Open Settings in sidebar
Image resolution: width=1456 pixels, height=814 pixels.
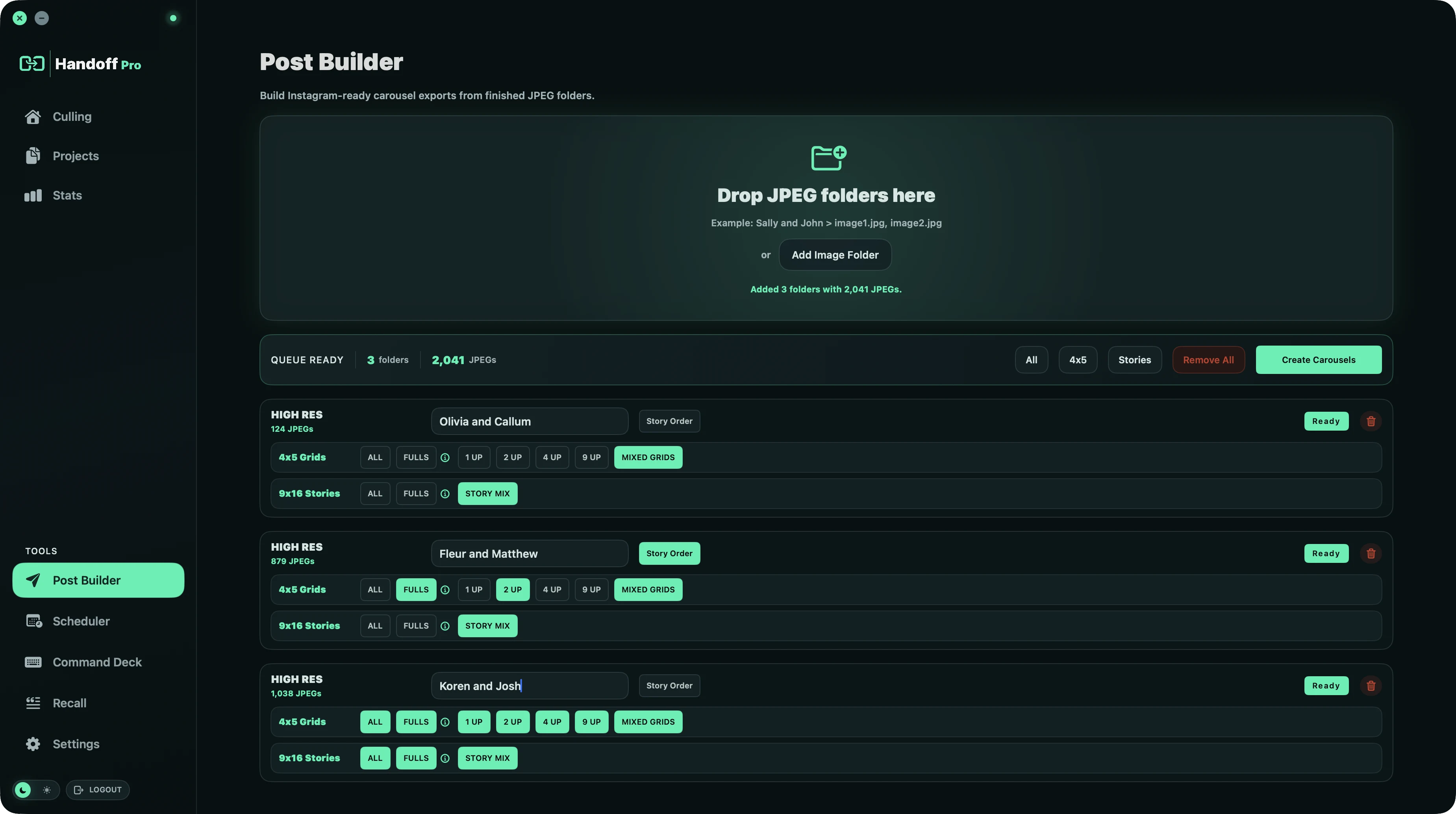76,744
